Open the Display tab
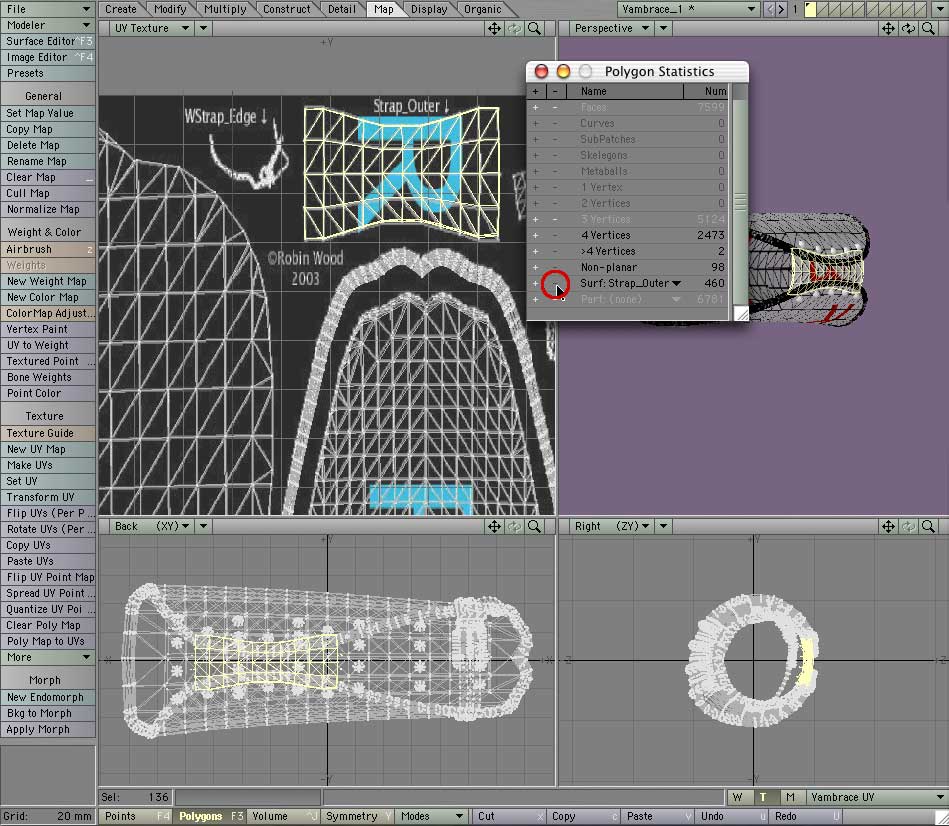The width and height of the screenshot is (949, 826). point(429,9)
